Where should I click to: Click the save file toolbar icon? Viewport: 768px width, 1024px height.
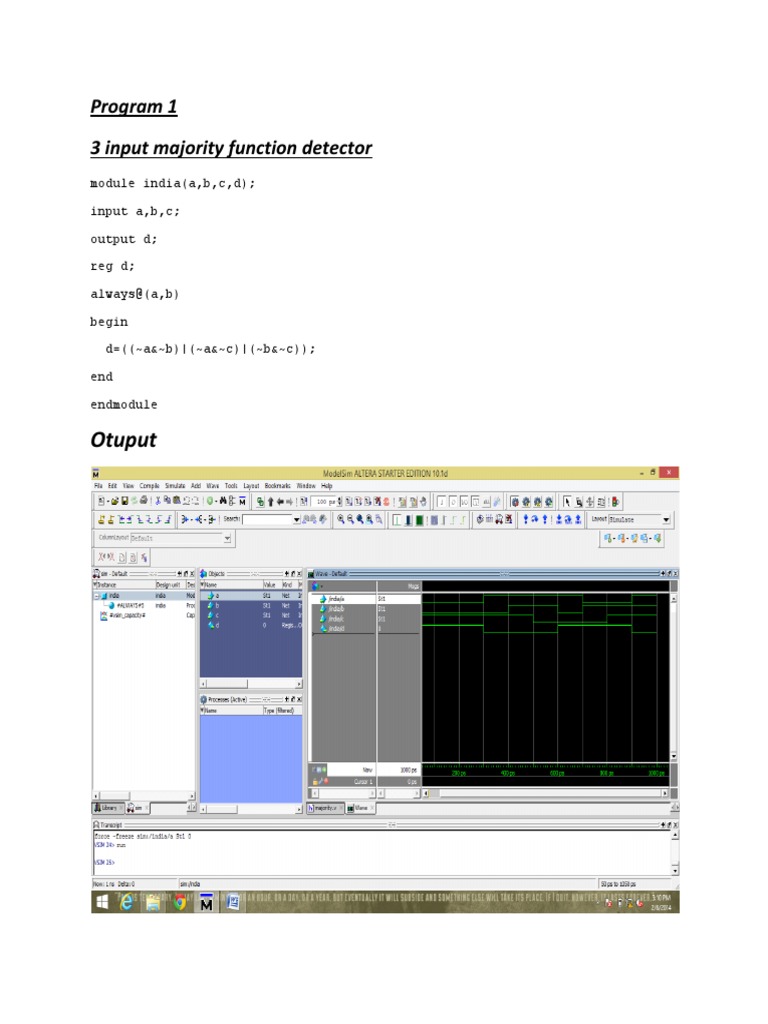point(125,502)
